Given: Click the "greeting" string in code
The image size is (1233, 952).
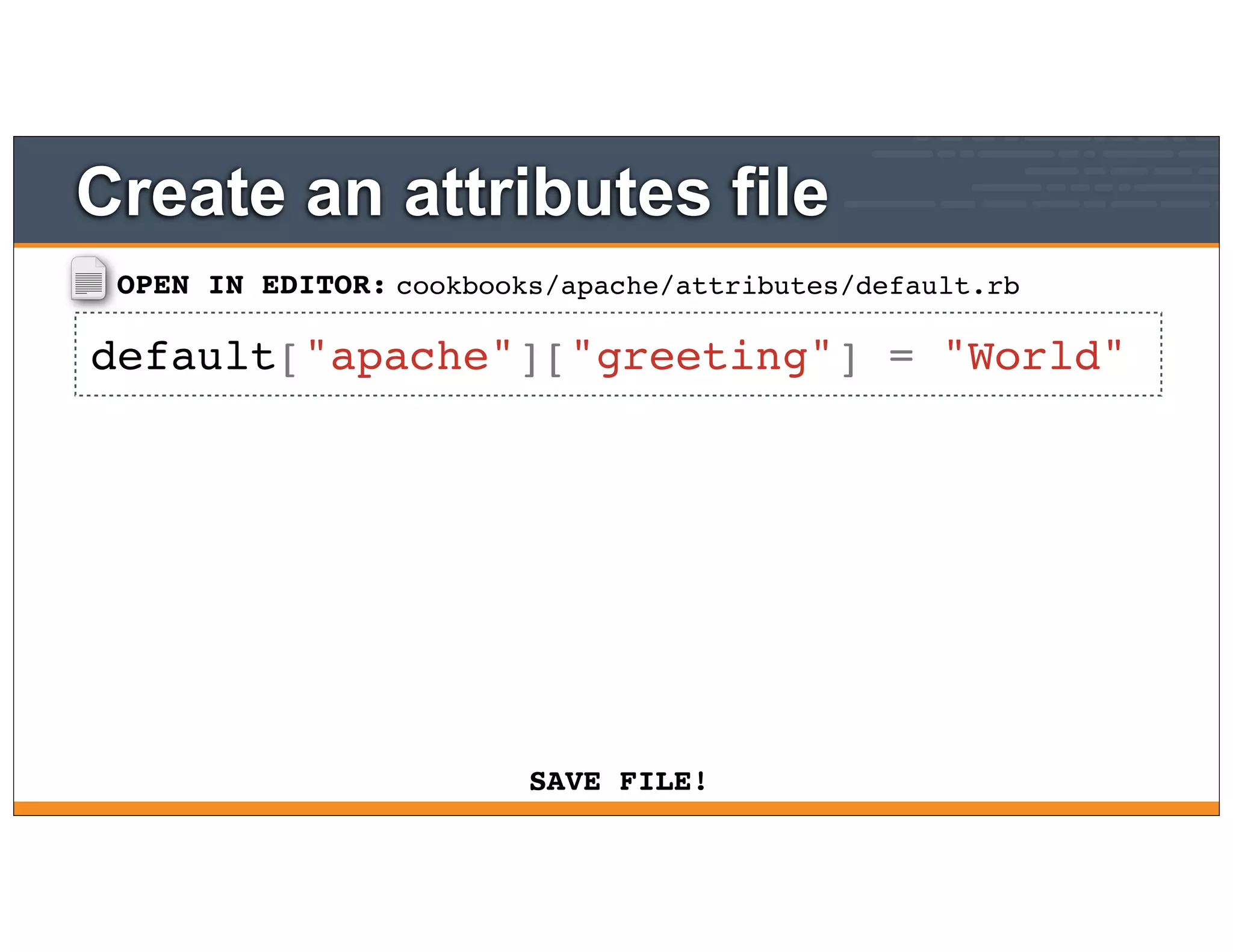Looking at the screenshot, I should pyautogui.click(x=702, y=359).
